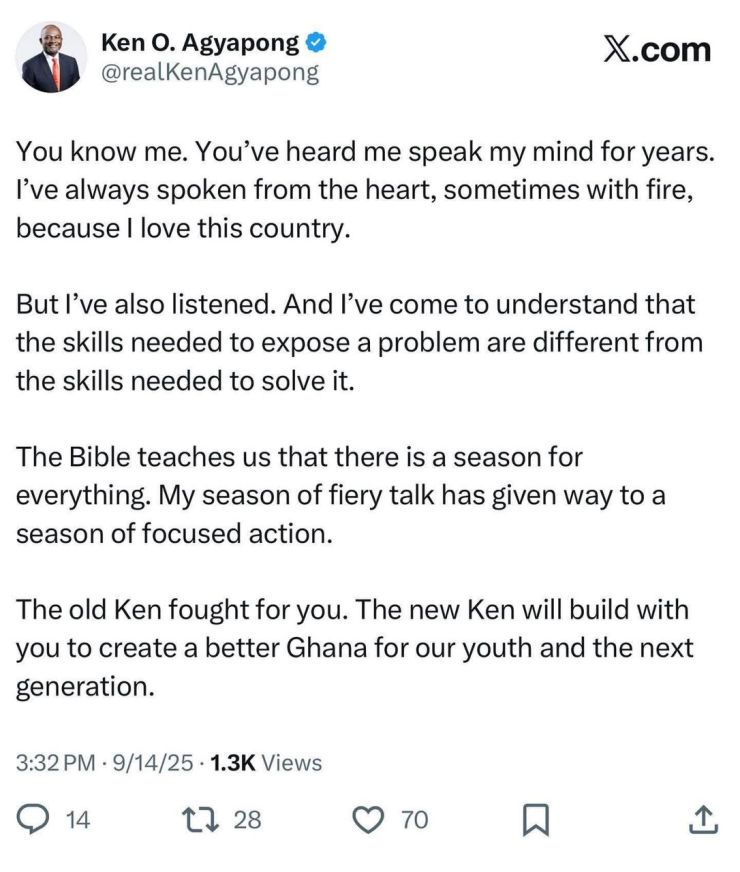Click the paragraph about the Bible and seasons
The image size is (740, 872).
(x=340, y=496)
